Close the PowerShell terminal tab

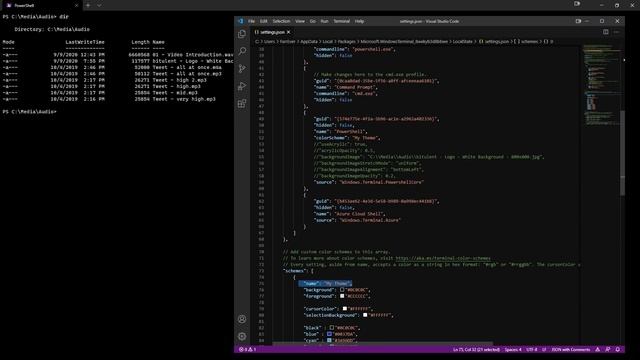[76, 5]
